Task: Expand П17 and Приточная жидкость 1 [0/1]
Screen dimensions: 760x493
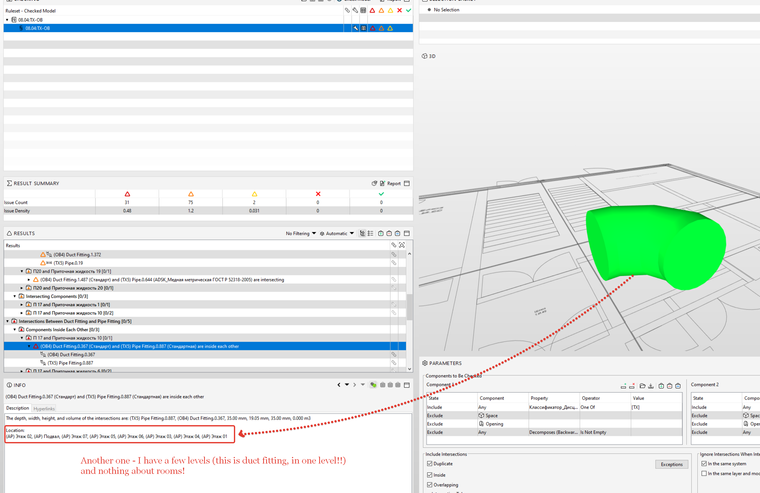Action: (x=22, y=305)
